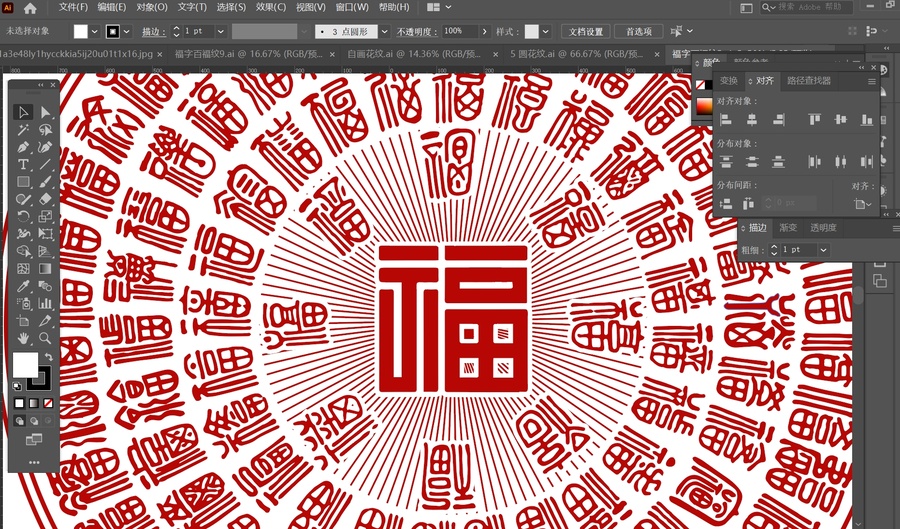Select the Slice tool
Screen dimensions: 900x529
(45, 321)
